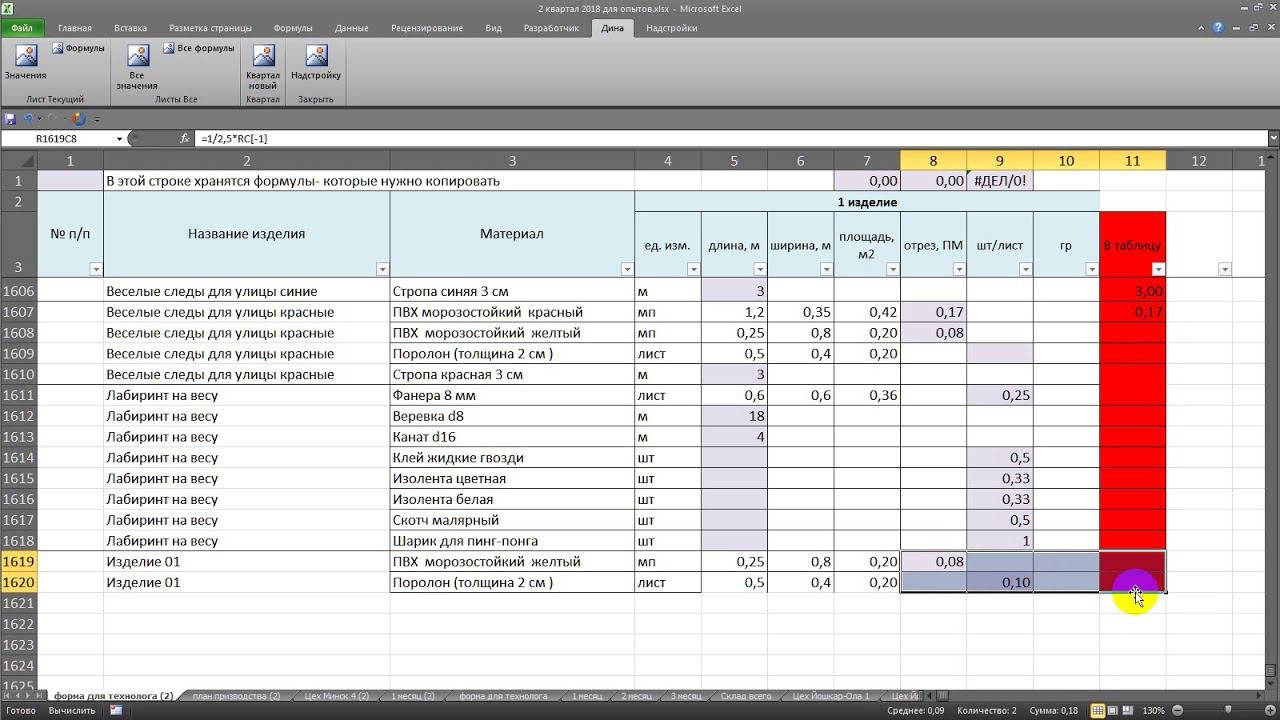Click Все формулы in Листы Все group
1280x720 pixels.
[x=199, y=48]
